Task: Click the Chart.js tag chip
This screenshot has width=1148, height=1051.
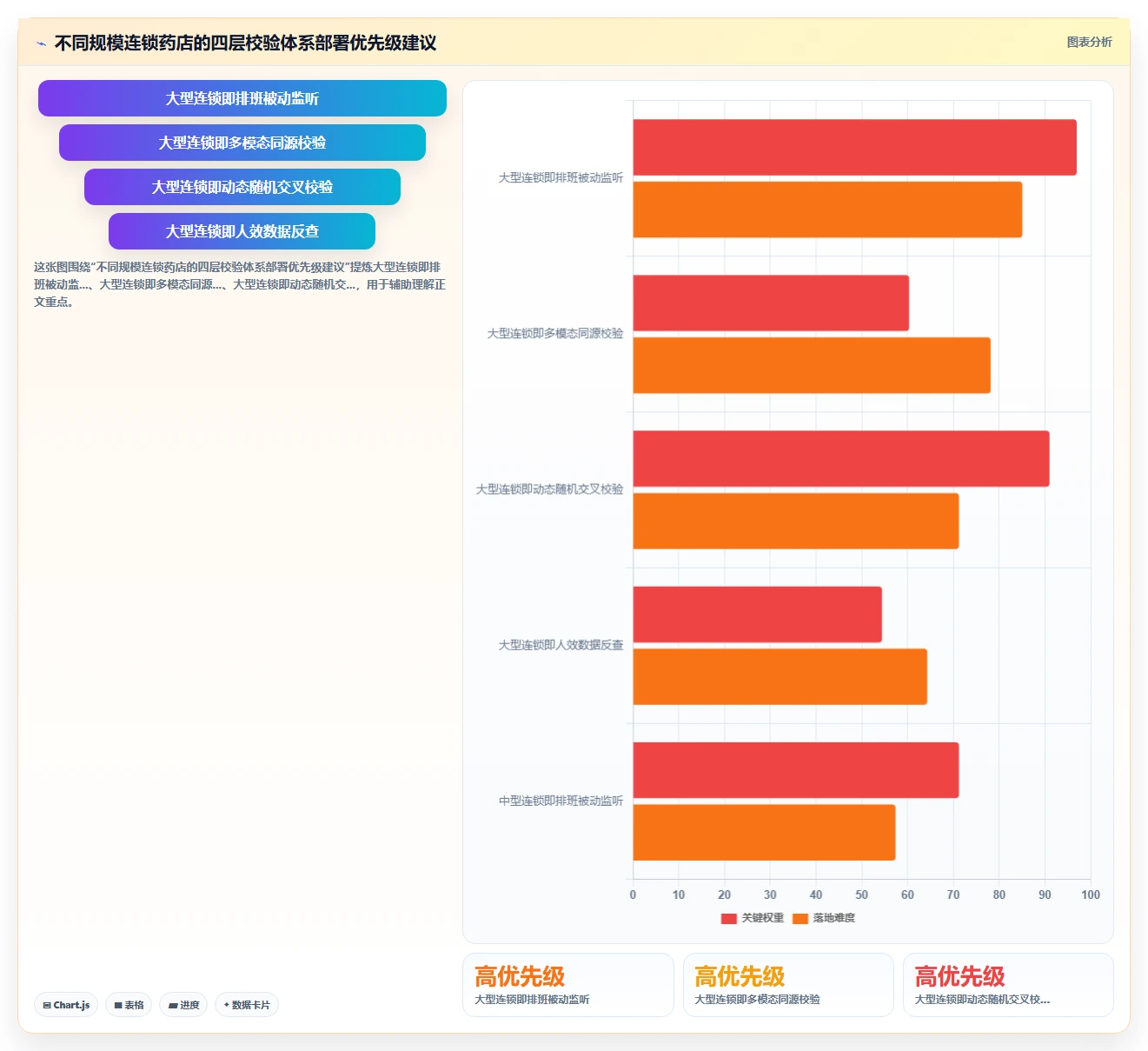Action: (x=66, y=1005)
